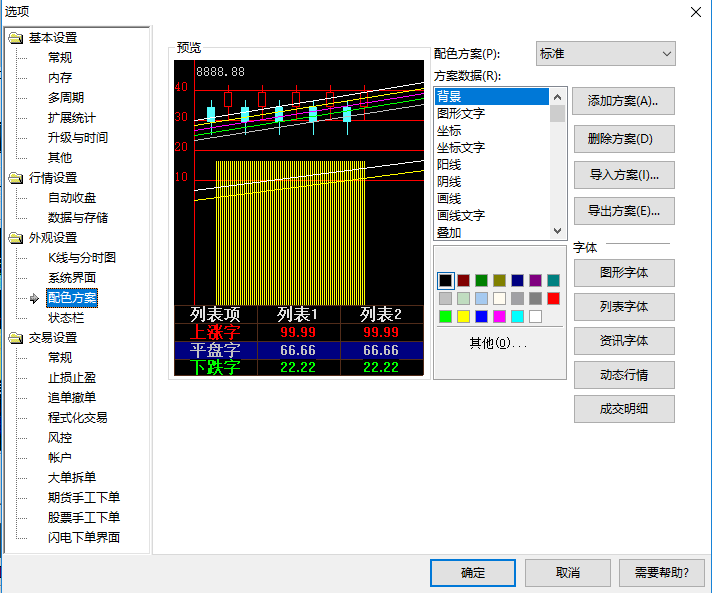Pick the dark red color swatch
The height and width of the screenshot is (593, 712).
pyautogui.click(x=464, y=281)
